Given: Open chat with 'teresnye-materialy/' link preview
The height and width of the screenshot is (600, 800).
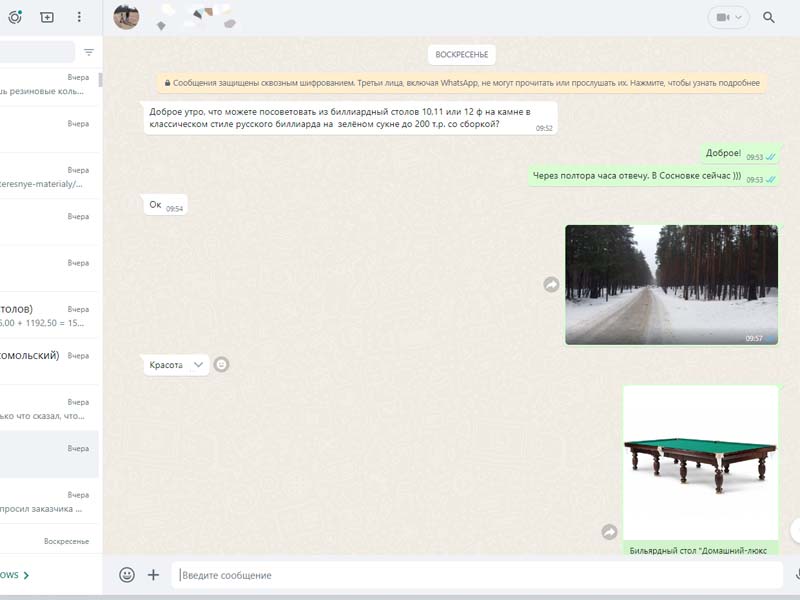Looking at the screenshot, I should (x=49, y=176).
